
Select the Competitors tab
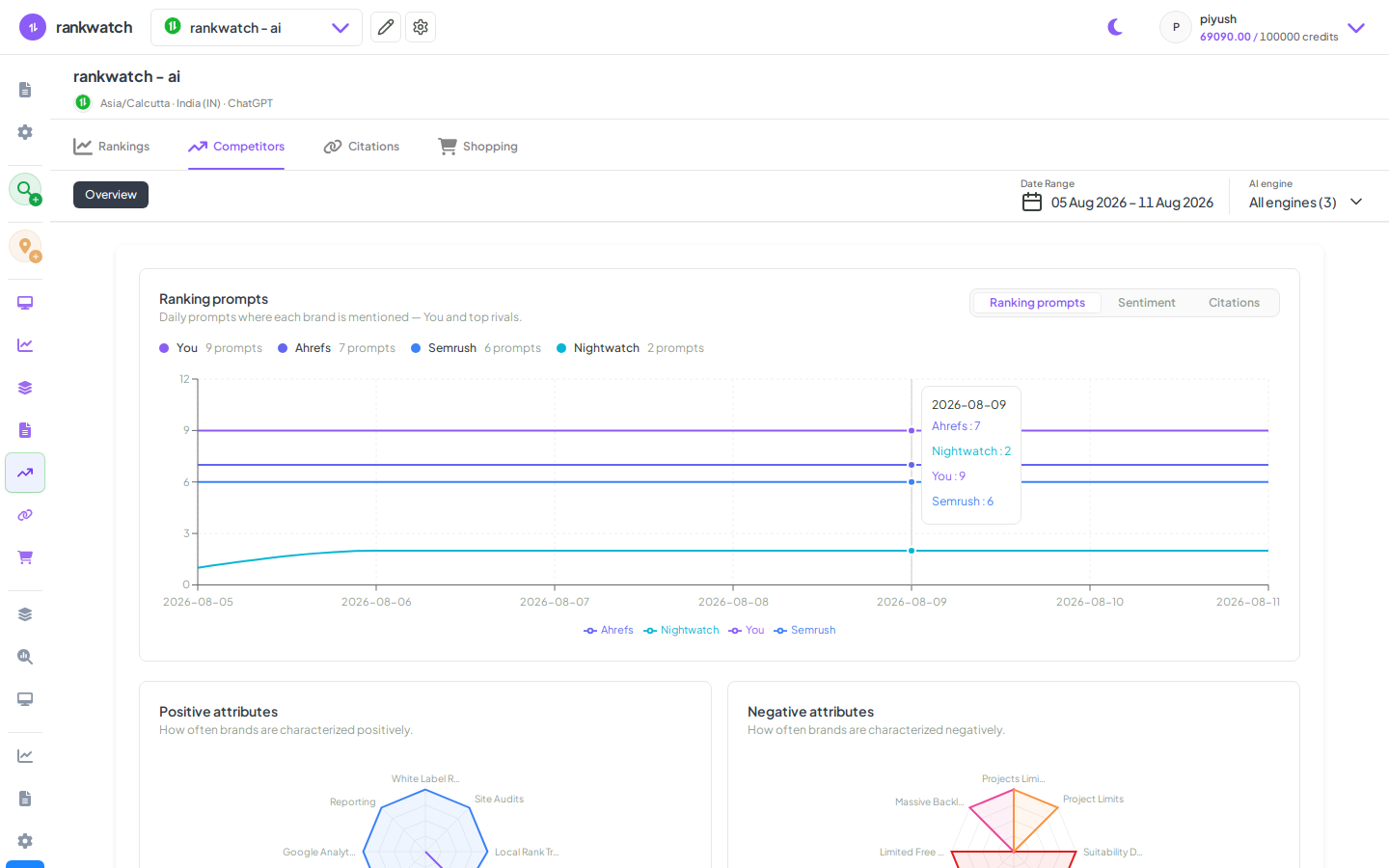tap(236, 147)
